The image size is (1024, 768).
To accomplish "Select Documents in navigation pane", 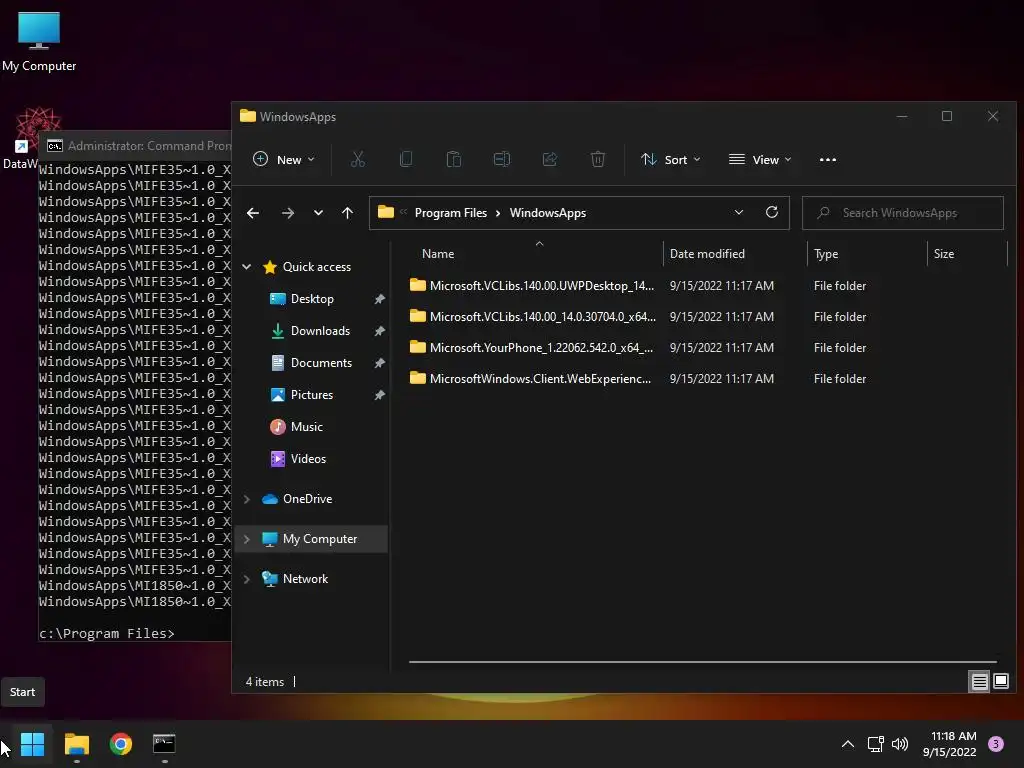I will [321, 363].
